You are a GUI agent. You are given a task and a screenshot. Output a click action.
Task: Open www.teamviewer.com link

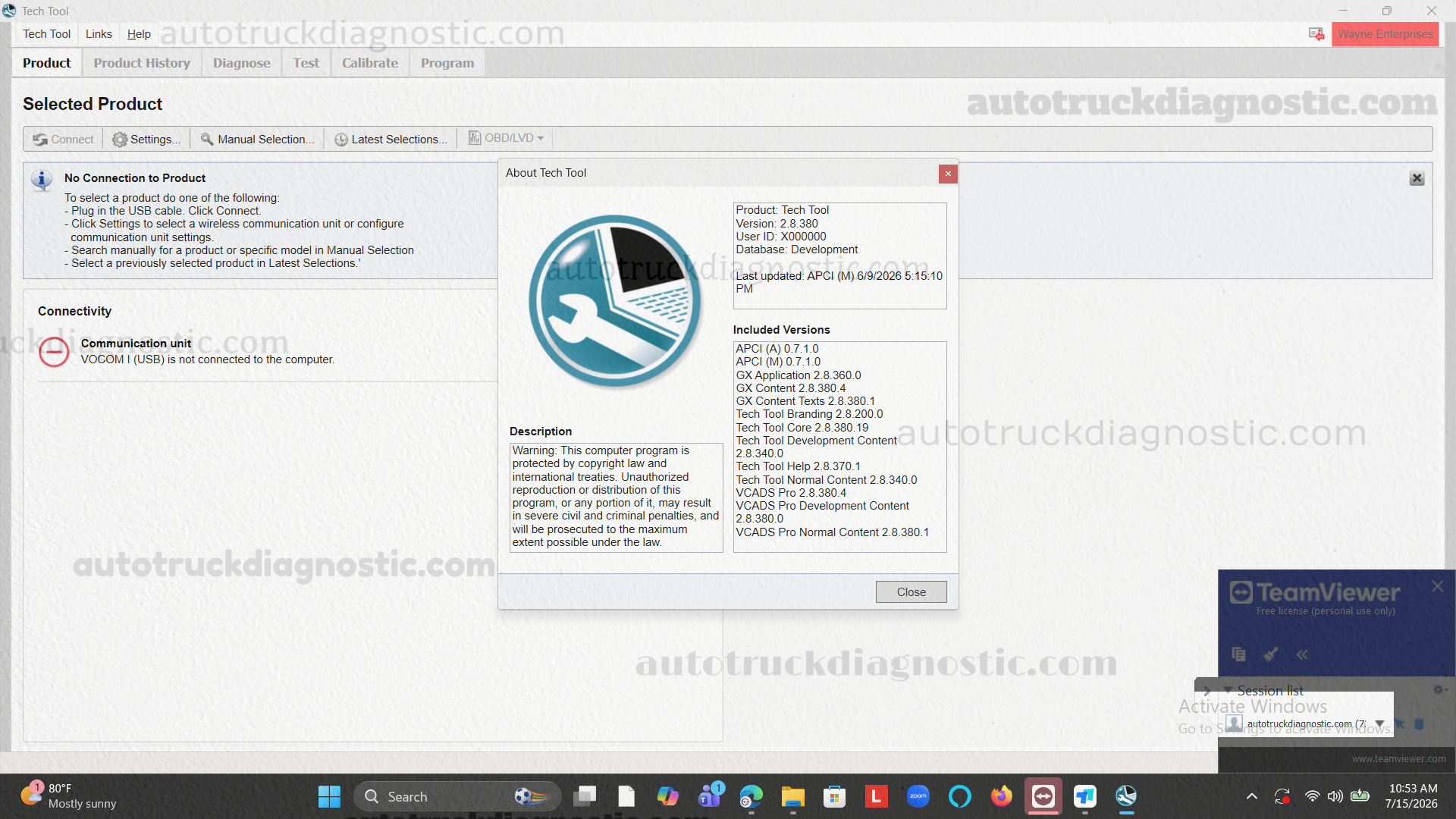pyautogui.click(x=1398, y=758)
